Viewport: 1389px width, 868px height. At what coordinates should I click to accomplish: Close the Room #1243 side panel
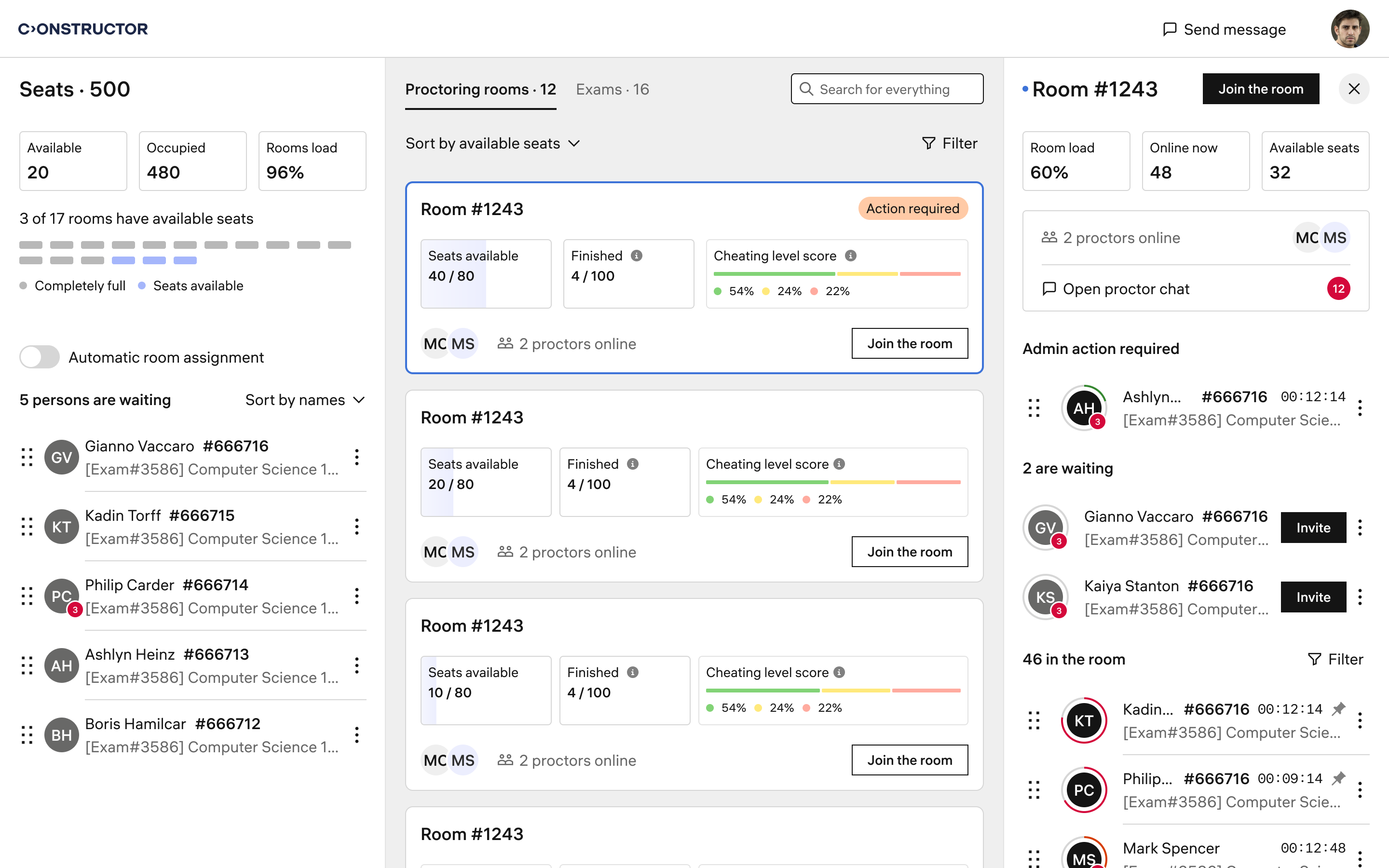click(x=1353, y=89)
